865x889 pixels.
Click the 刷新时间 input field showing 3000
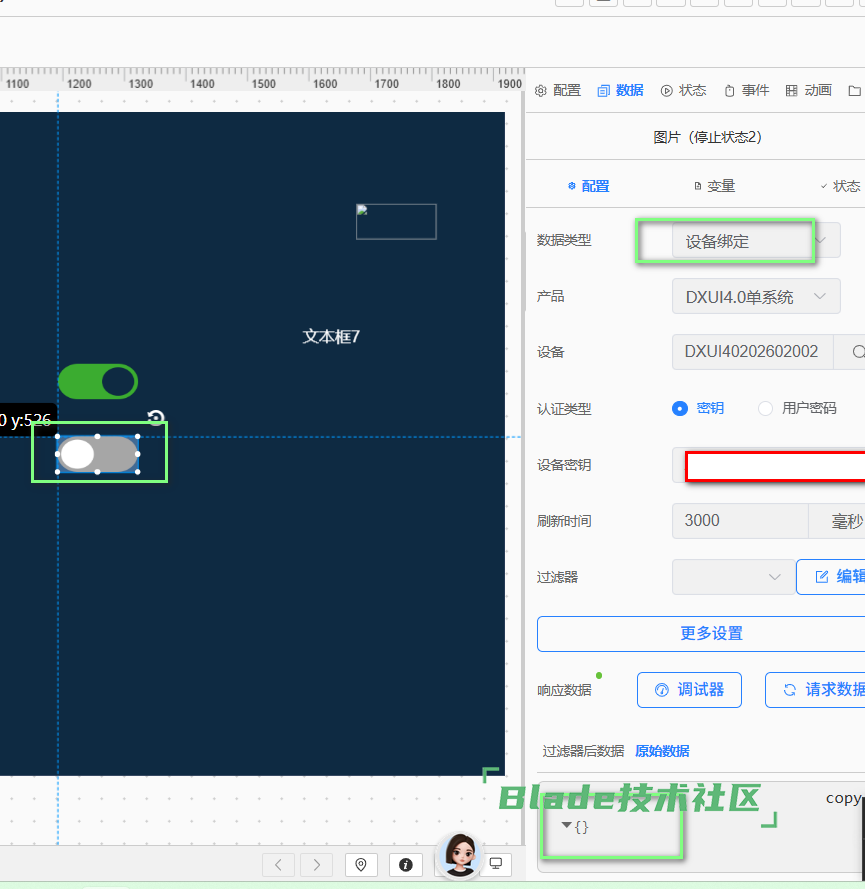739,521
